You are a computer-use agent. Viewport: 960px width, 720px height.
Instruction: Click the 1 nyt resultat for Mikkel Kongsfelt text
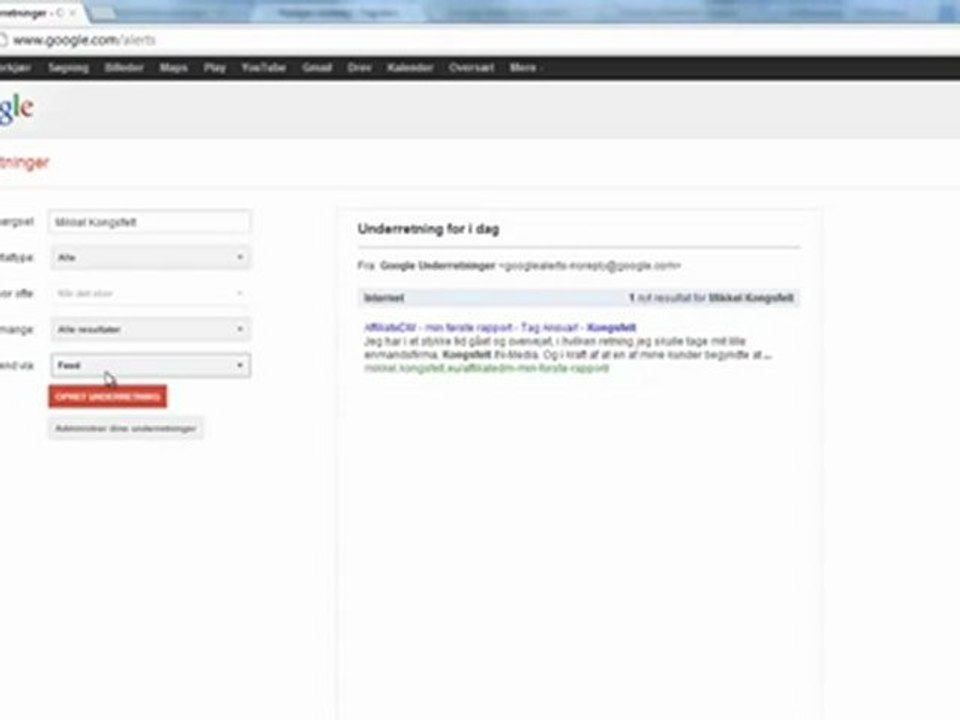point(711,298)
